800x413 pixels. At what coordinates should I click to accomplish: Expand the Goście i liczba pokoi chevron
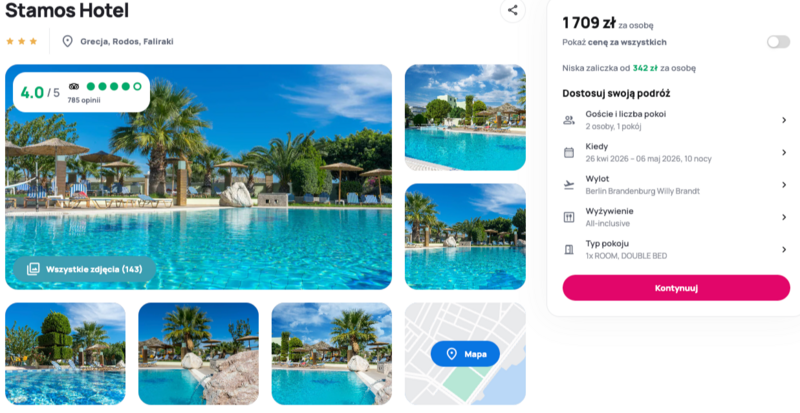pos(784,120)
